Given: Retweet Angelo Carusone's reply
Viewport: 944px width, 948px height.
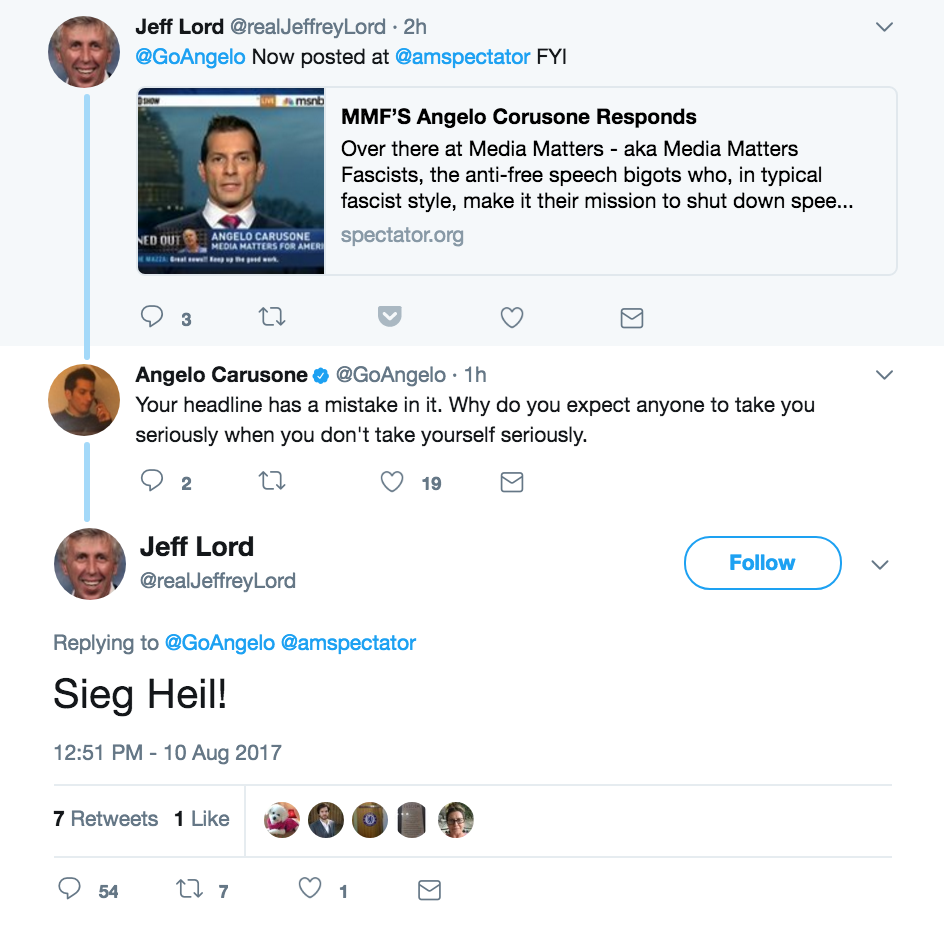Looking at the screenshot, I should [x=272, y=481].
